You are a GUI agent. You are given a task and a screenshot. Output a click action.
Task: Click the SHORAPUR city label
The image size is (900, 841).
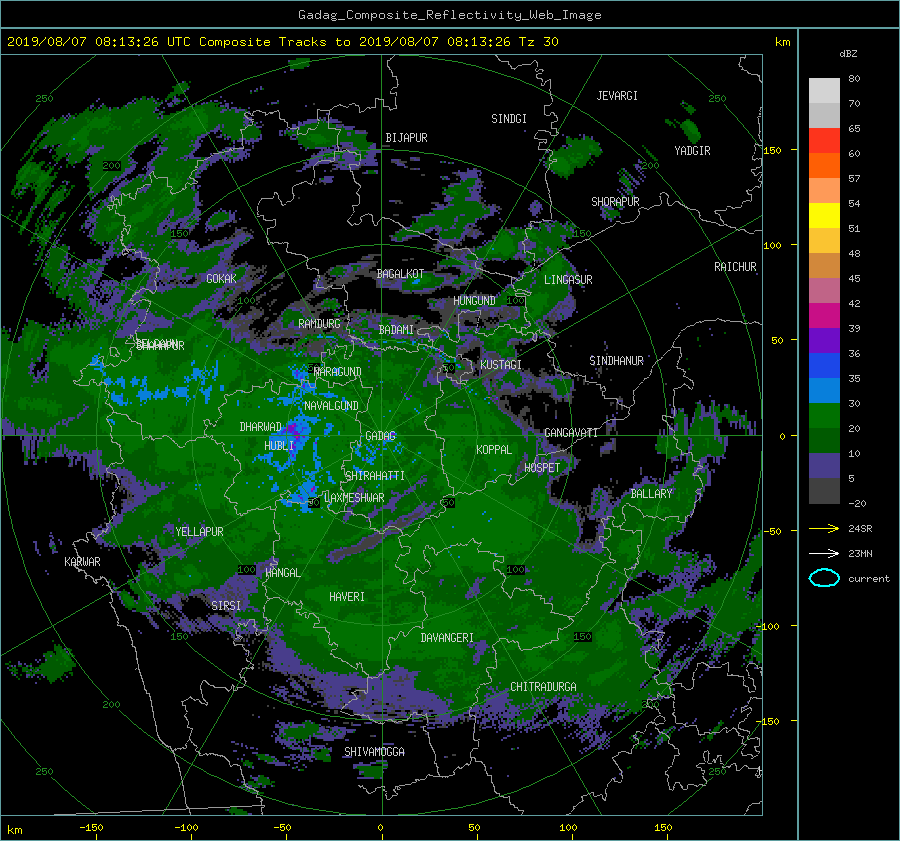coord(615,202)
